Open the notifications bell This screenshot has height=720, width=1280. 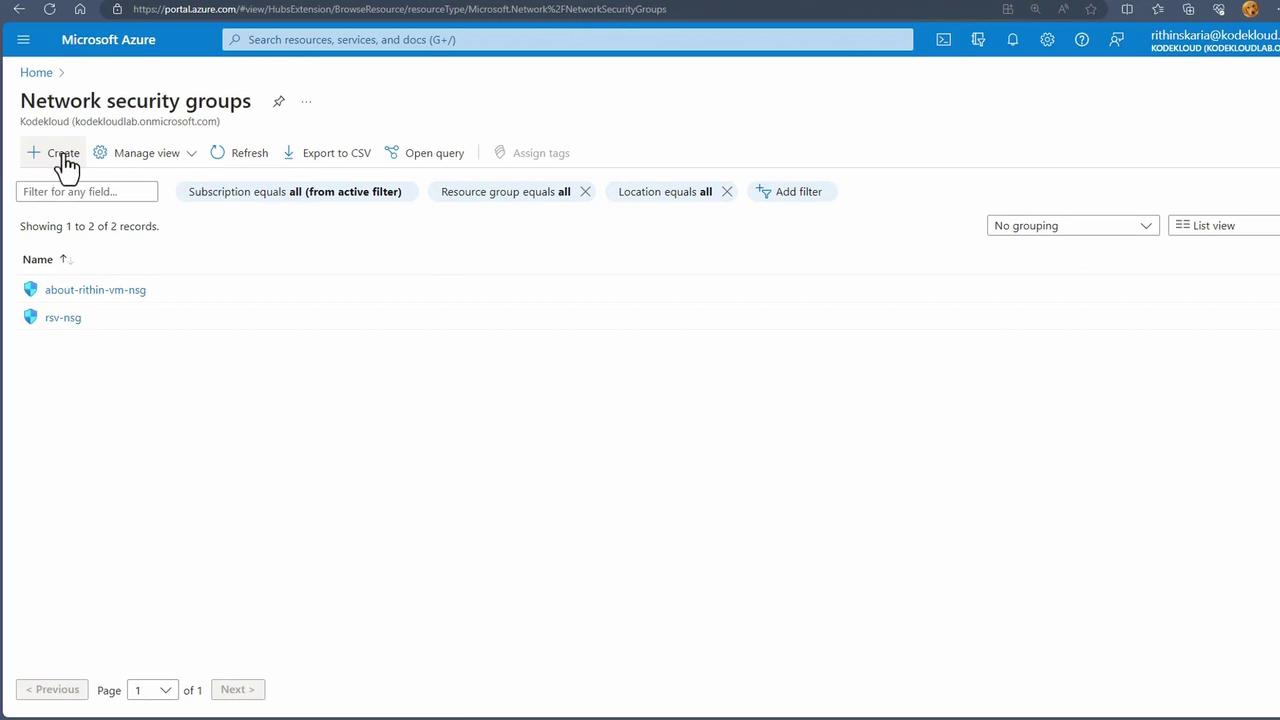(x=1012, y=40)
